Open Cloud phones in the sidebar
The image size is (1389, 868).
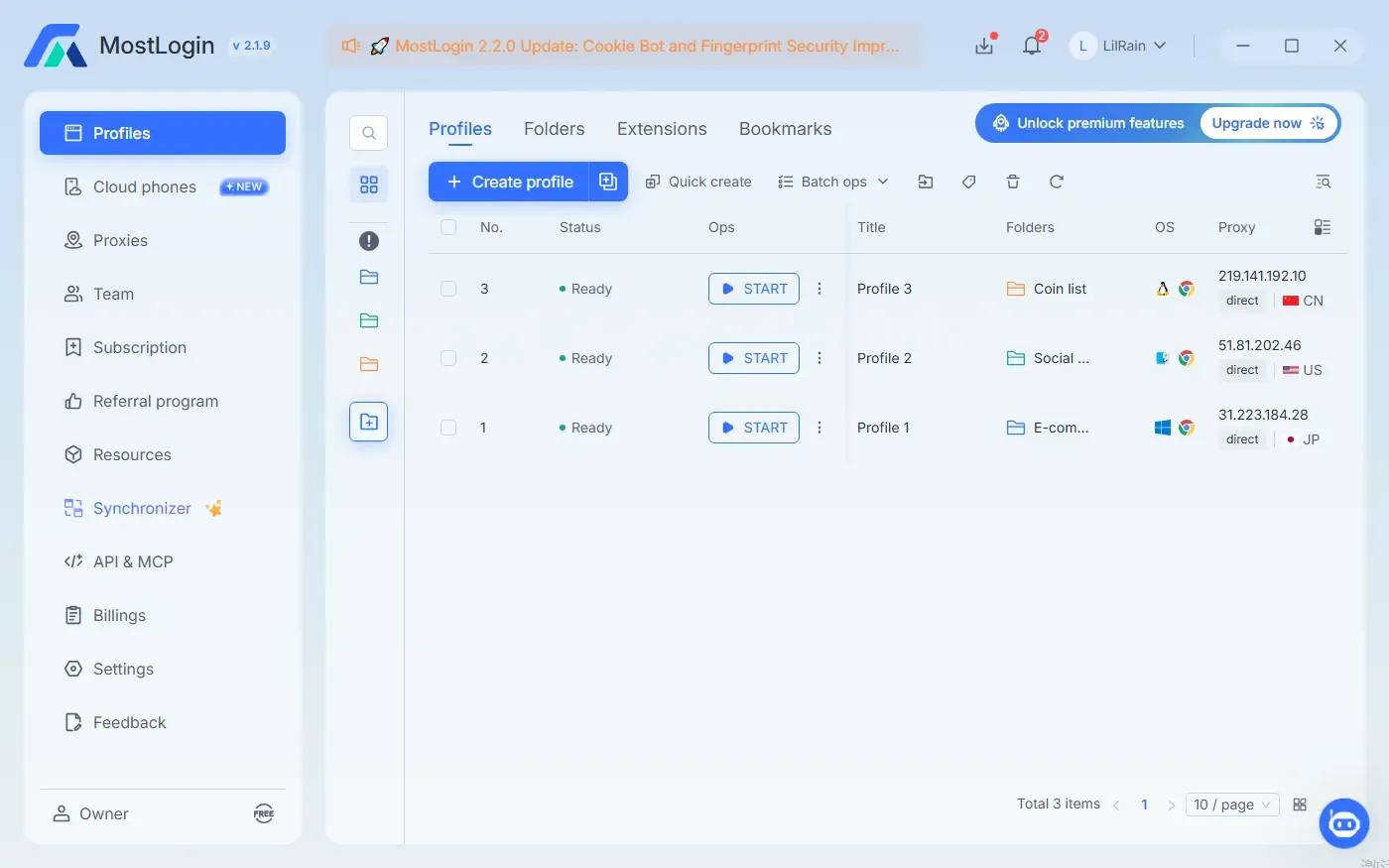(x=163, y=186)
